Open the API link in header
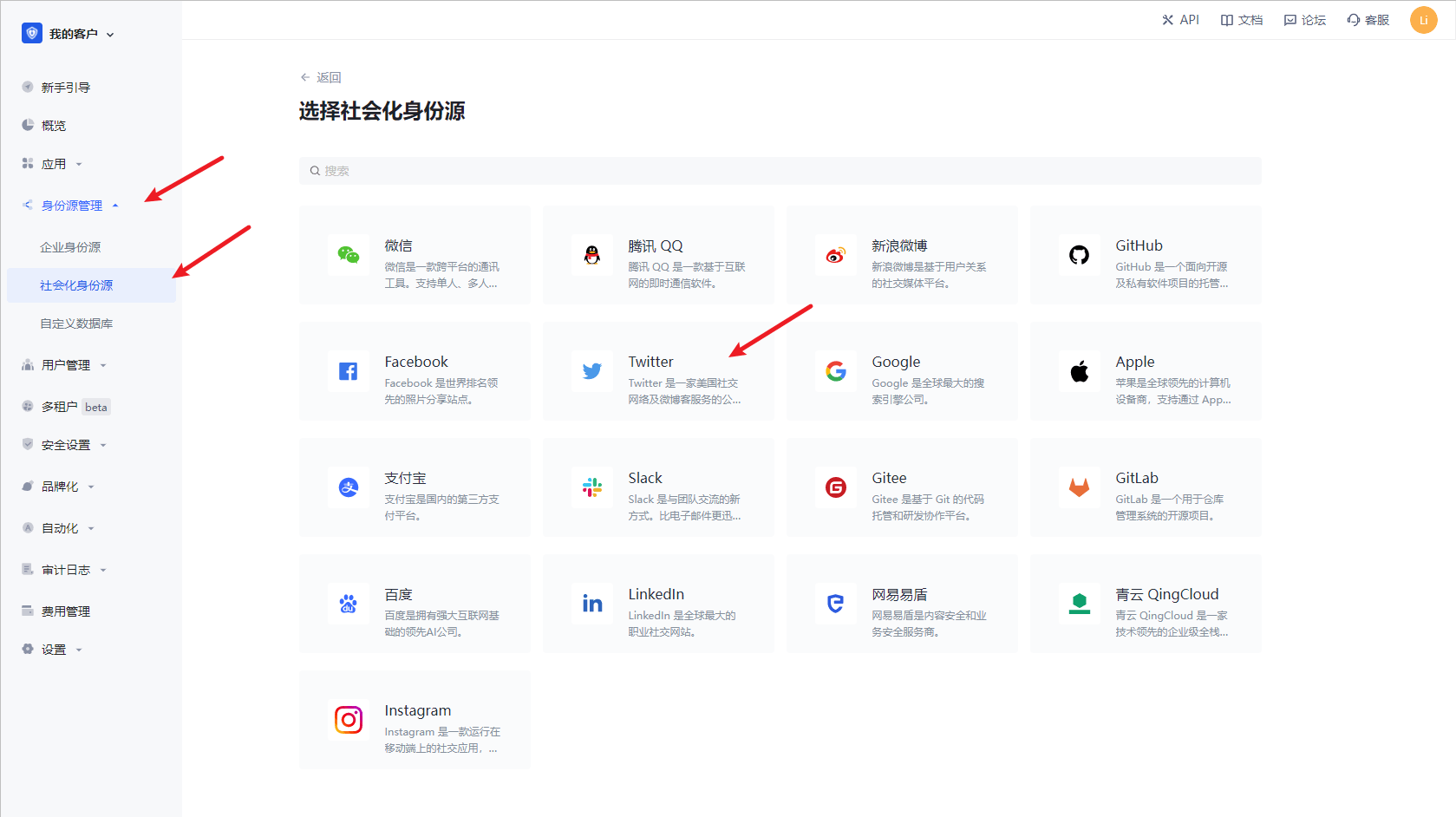Image resolution: width=1456 pixels, height=817 pixels. (x=1180, y=20)
